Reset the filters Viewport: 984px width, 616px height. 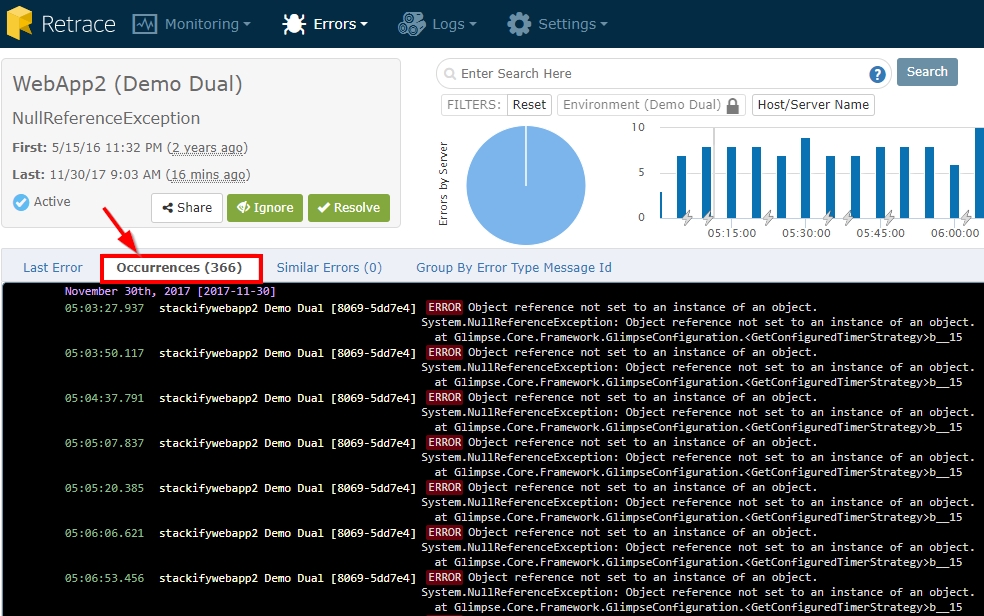[529, 105]
